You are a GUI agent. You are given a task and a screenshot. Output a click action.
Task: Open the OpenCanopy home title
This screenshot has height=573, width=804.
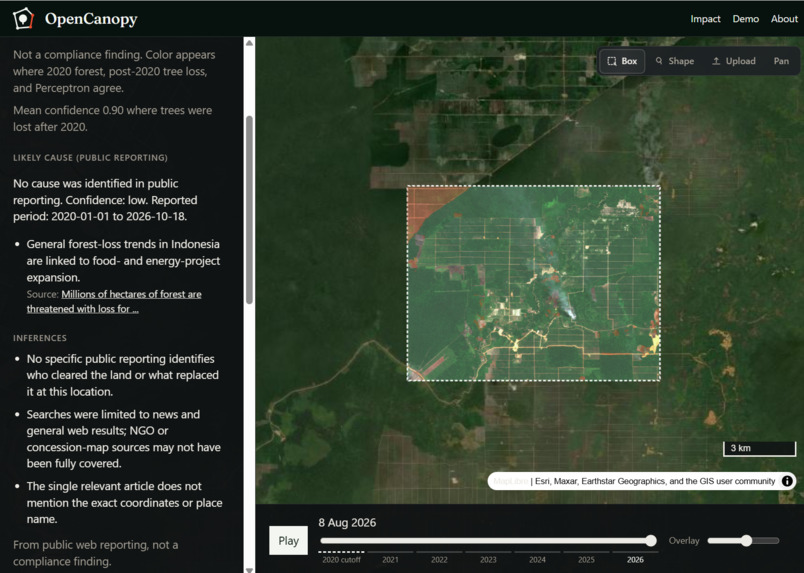click(x=91, y=19)
